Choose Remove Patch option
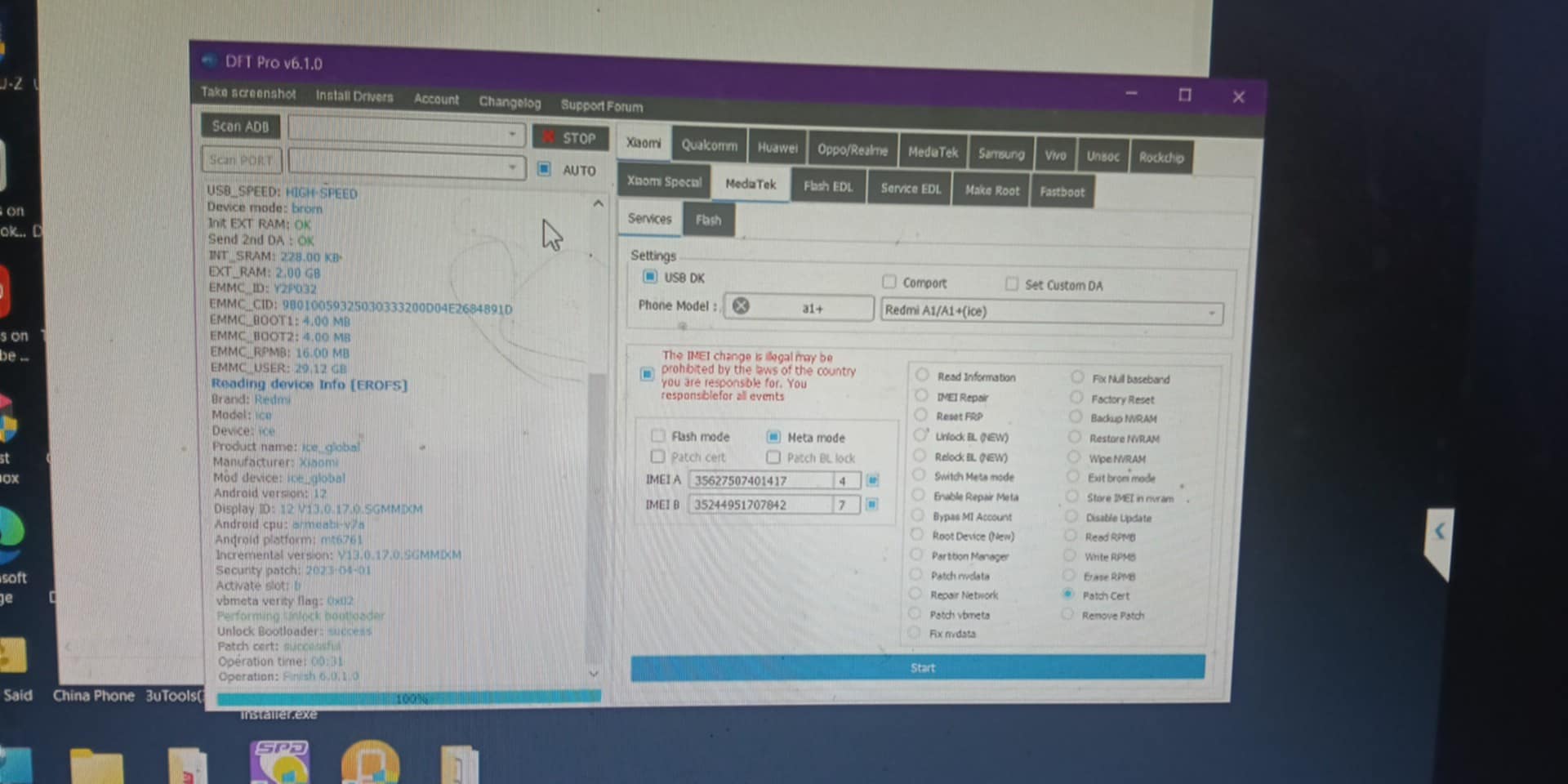This screenshot has width=1568, height=784. pyautogui.click(x=1067, y=614)
